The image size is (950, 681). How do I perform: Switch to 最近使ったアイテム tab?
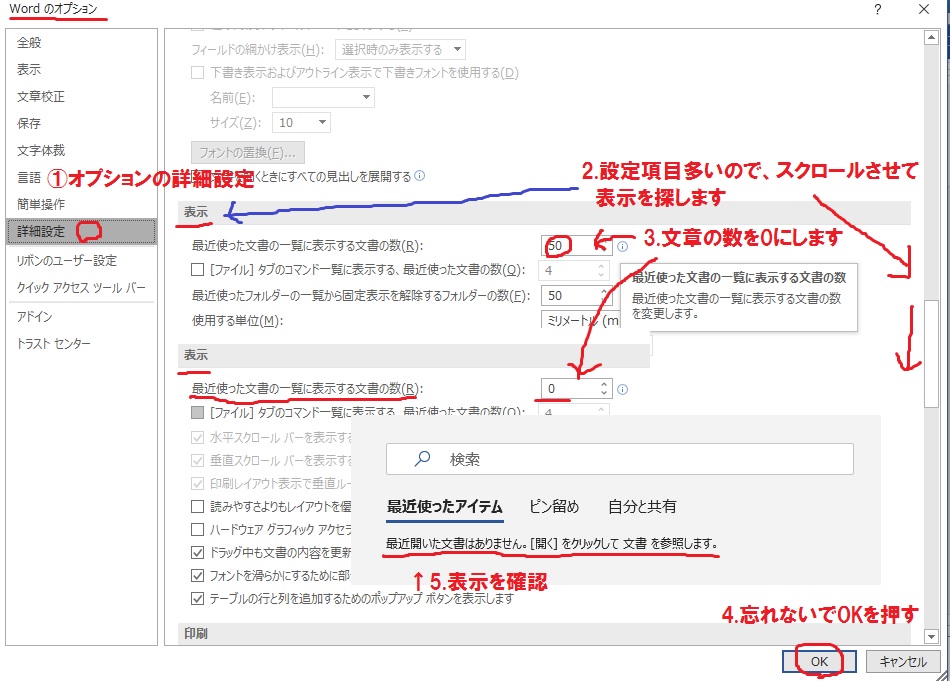point(445,507)
